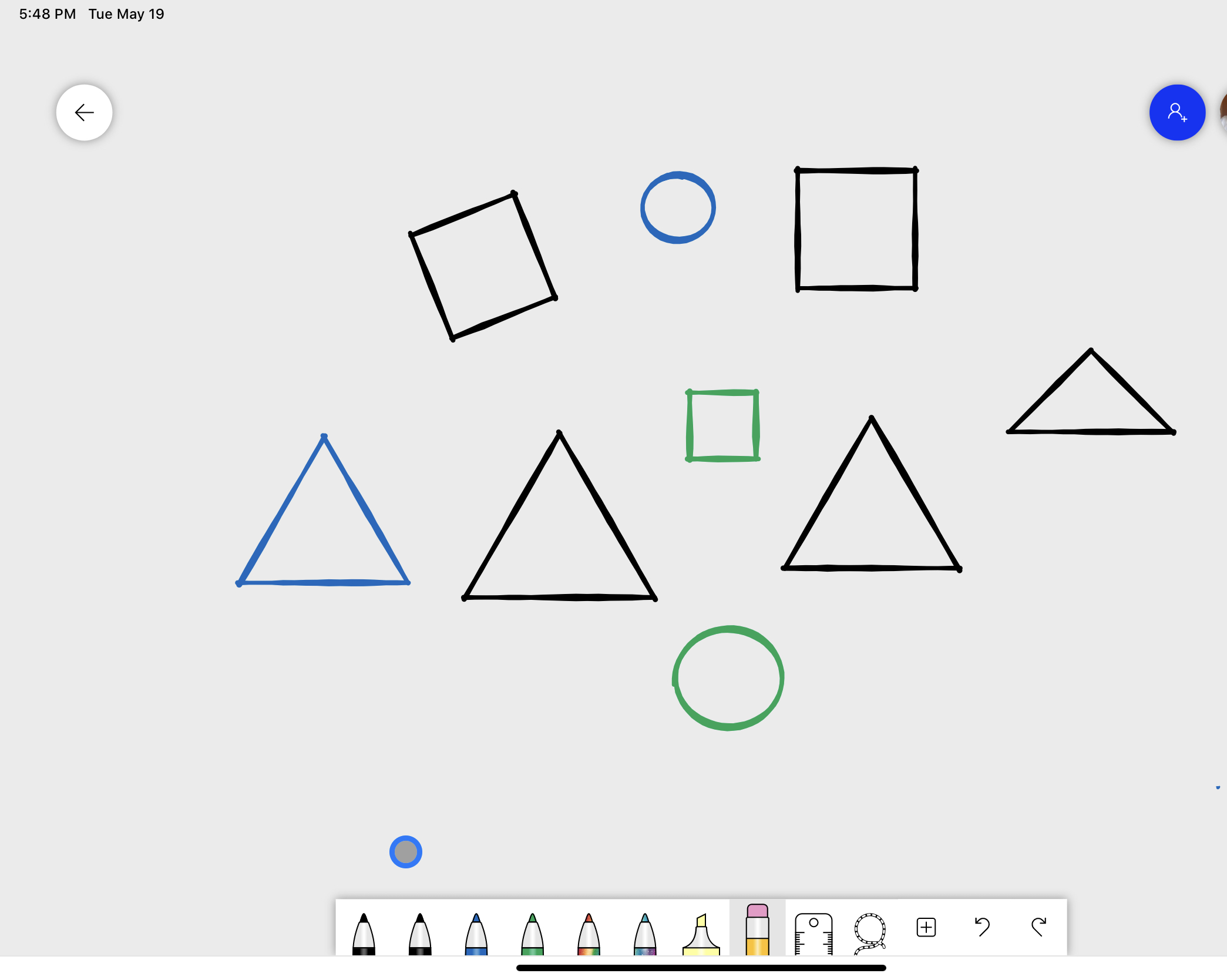Screen dimensions: 1227x980
Task: Choose the blue pen tool
Action: (x=476, y=933)
